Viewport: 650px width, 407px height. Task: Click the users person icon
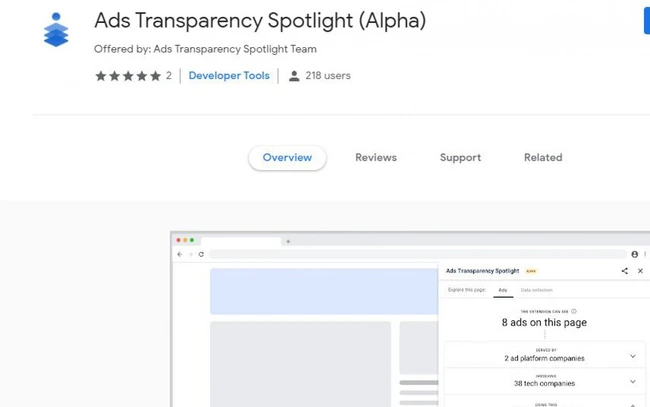[294, 76]
